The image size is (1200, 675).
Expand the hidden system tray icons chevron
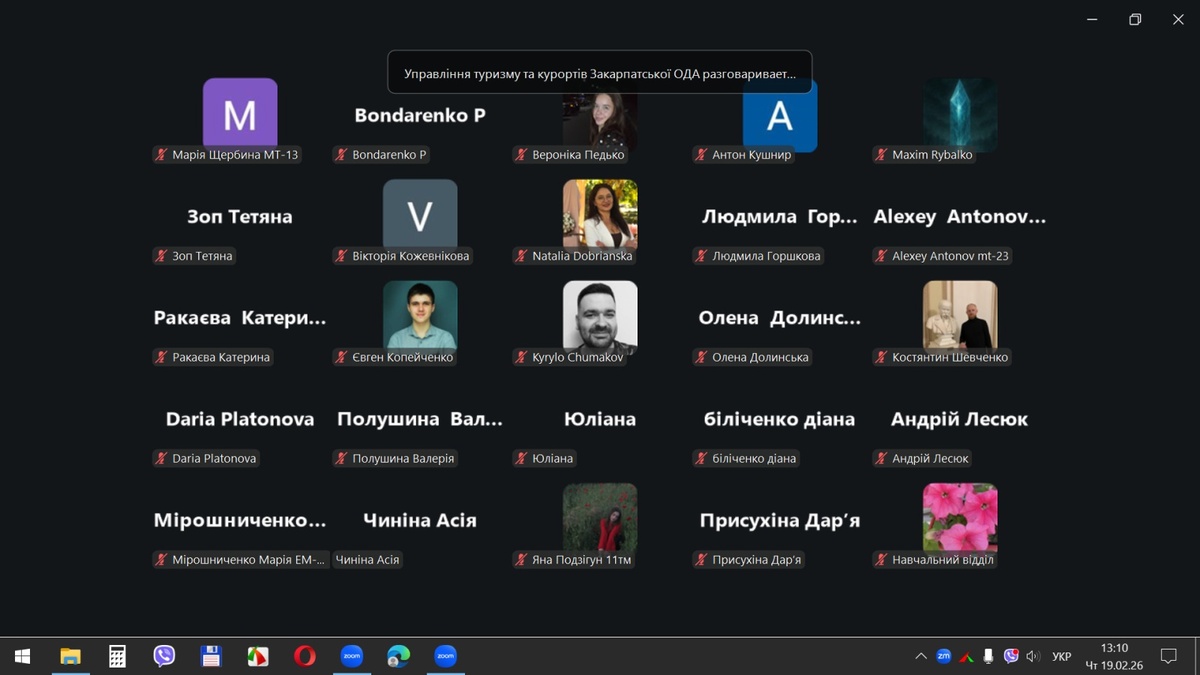click(x=920, y=656)
